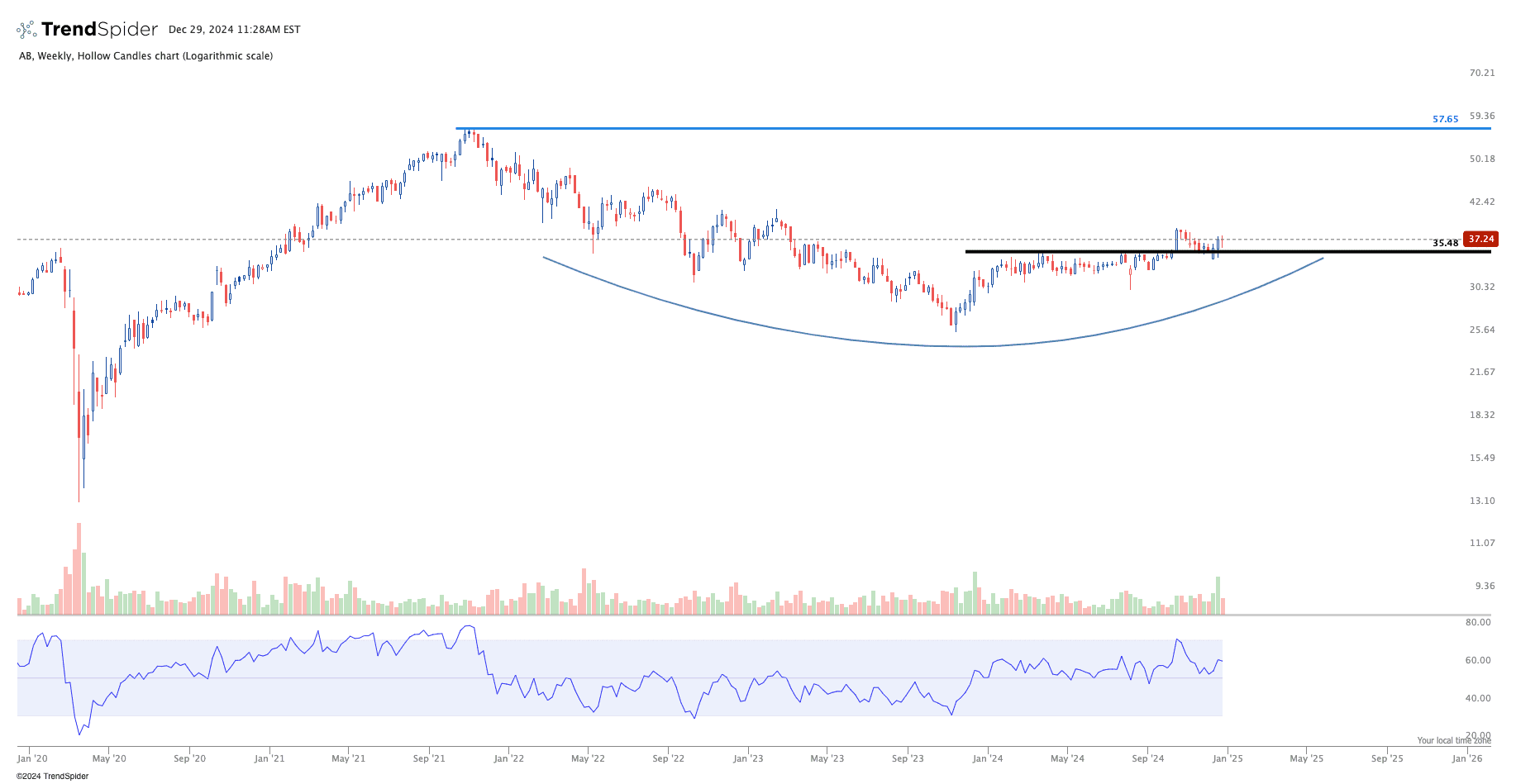Click the ©2024 TrendSpider copyright text
The width and height of the screenshot is (1516, 784).
[x=52, y=776]
